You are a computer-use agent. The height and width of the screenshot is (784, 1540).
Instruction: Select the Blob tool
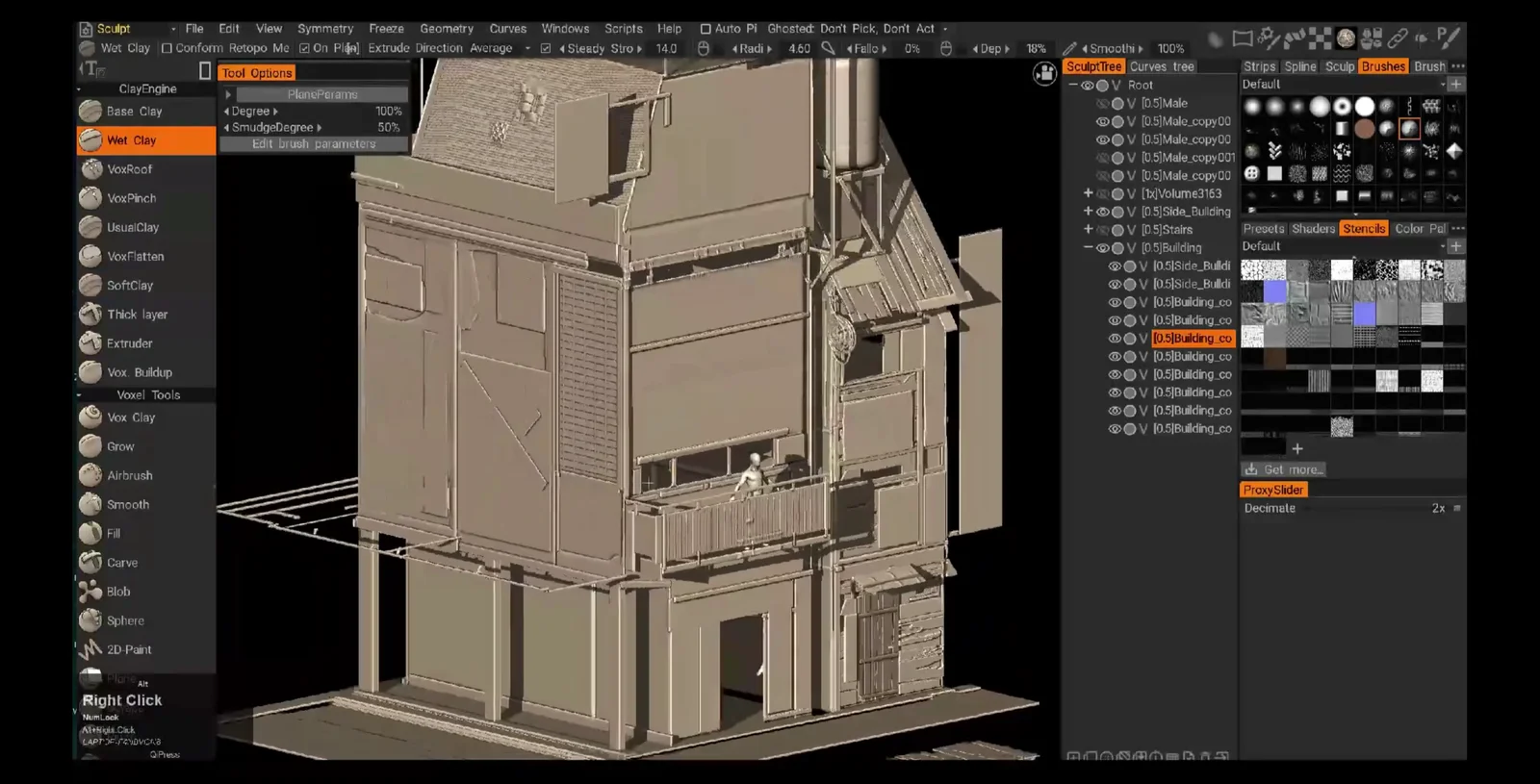[x=145, y=592]
